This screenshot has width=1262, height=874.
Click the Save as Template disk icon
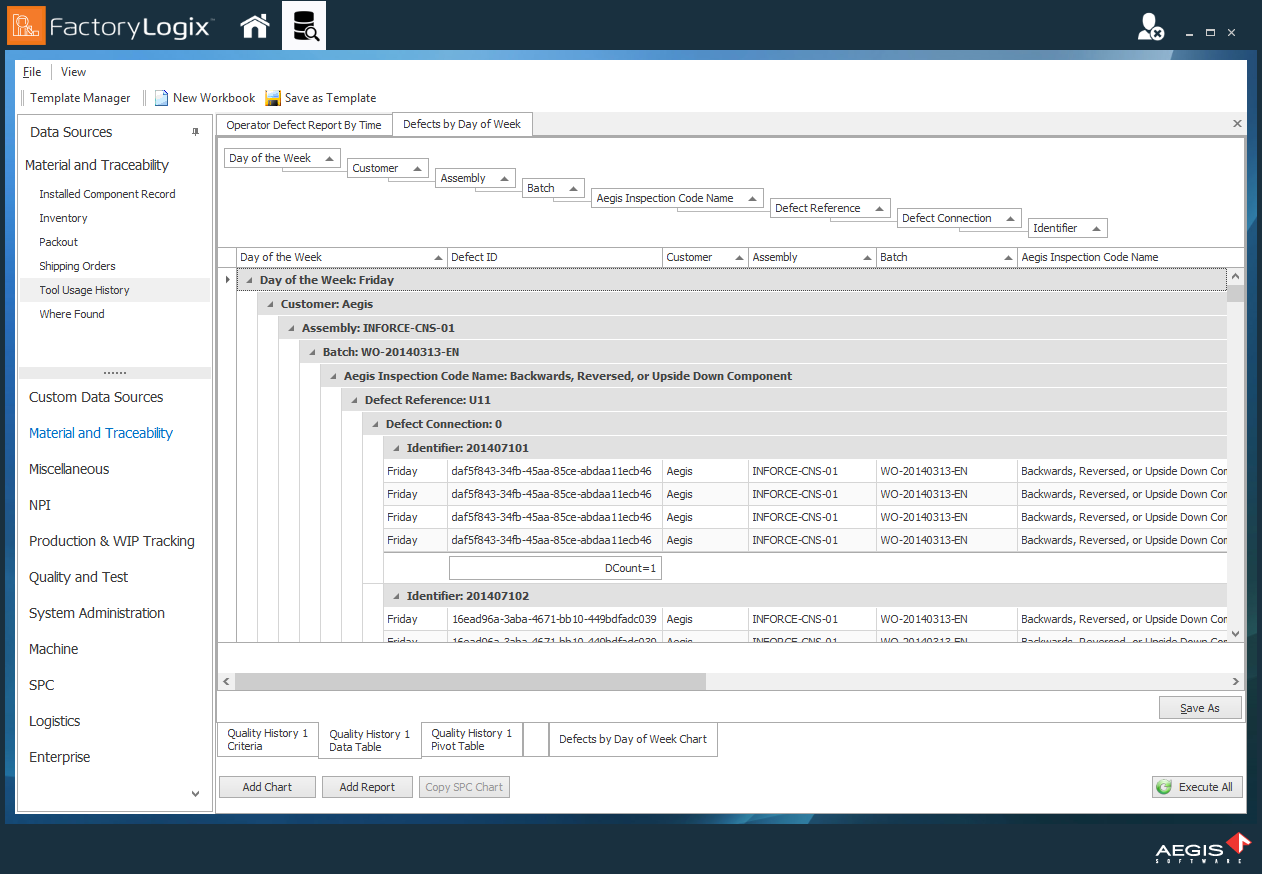point(273,98)
